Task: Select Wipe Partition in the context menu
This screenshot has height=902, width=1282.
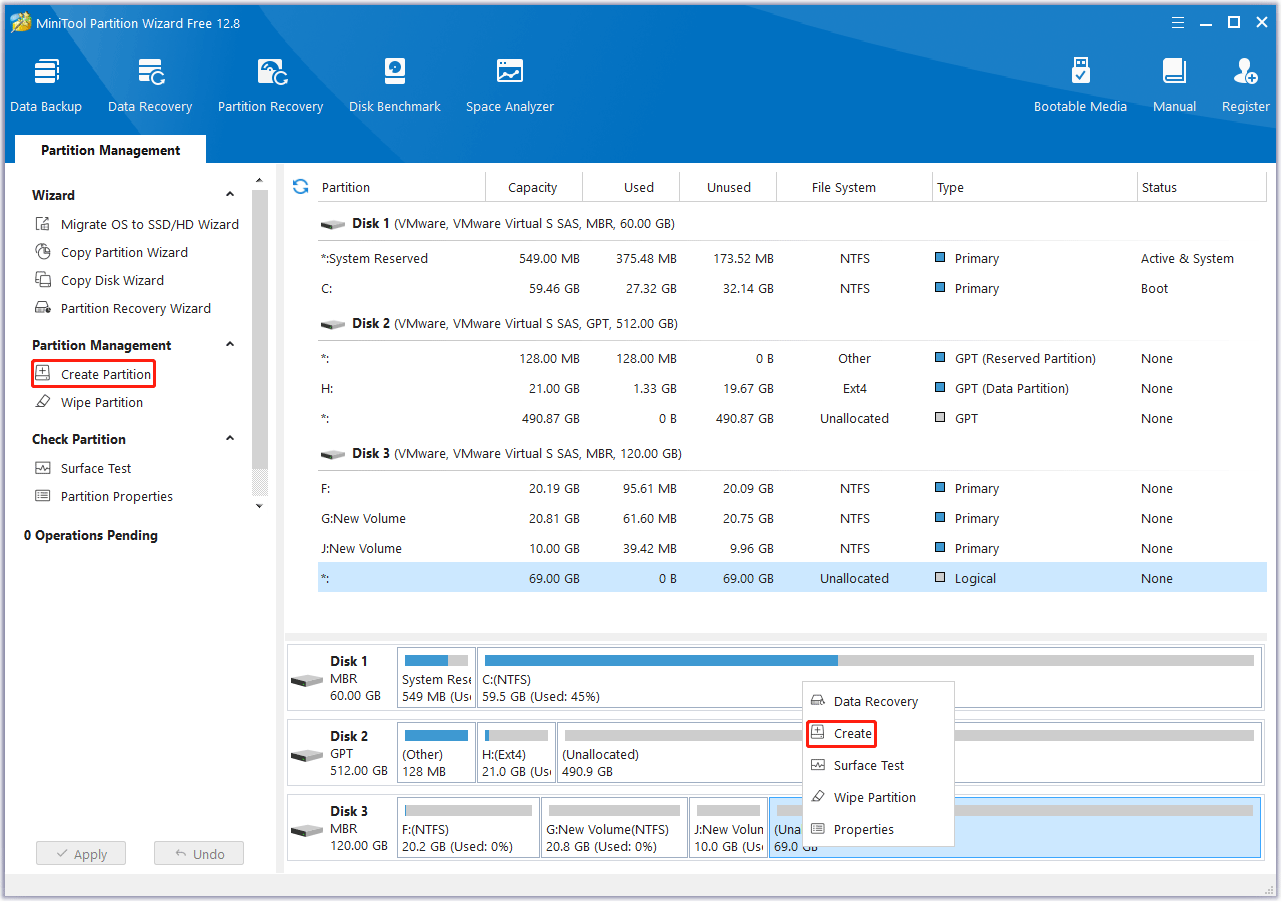Action: point(878,797)
